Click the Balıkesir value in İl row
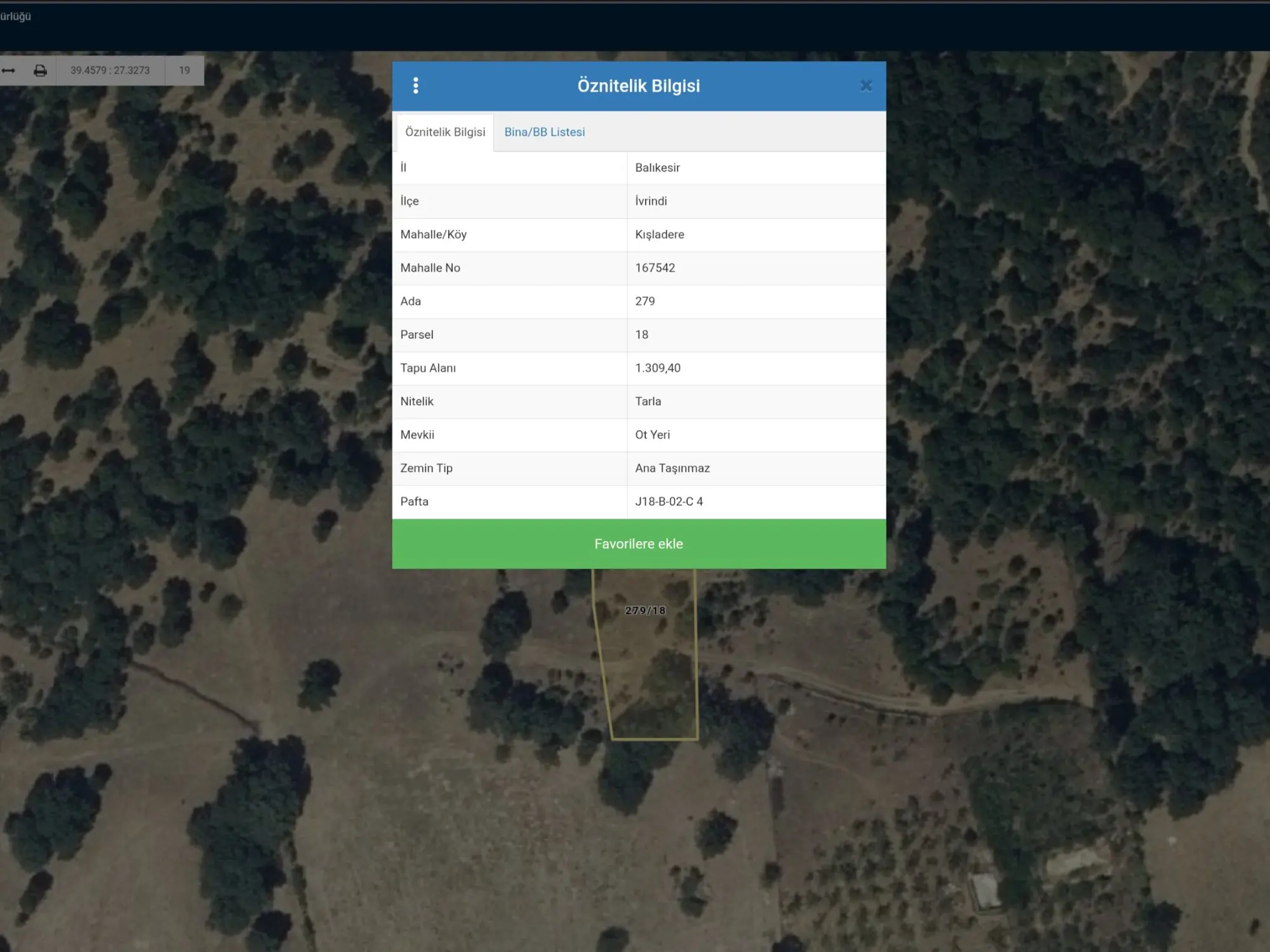Viewport: 1270px width, 952px height. pyautogui.click(x=657, y=168)
